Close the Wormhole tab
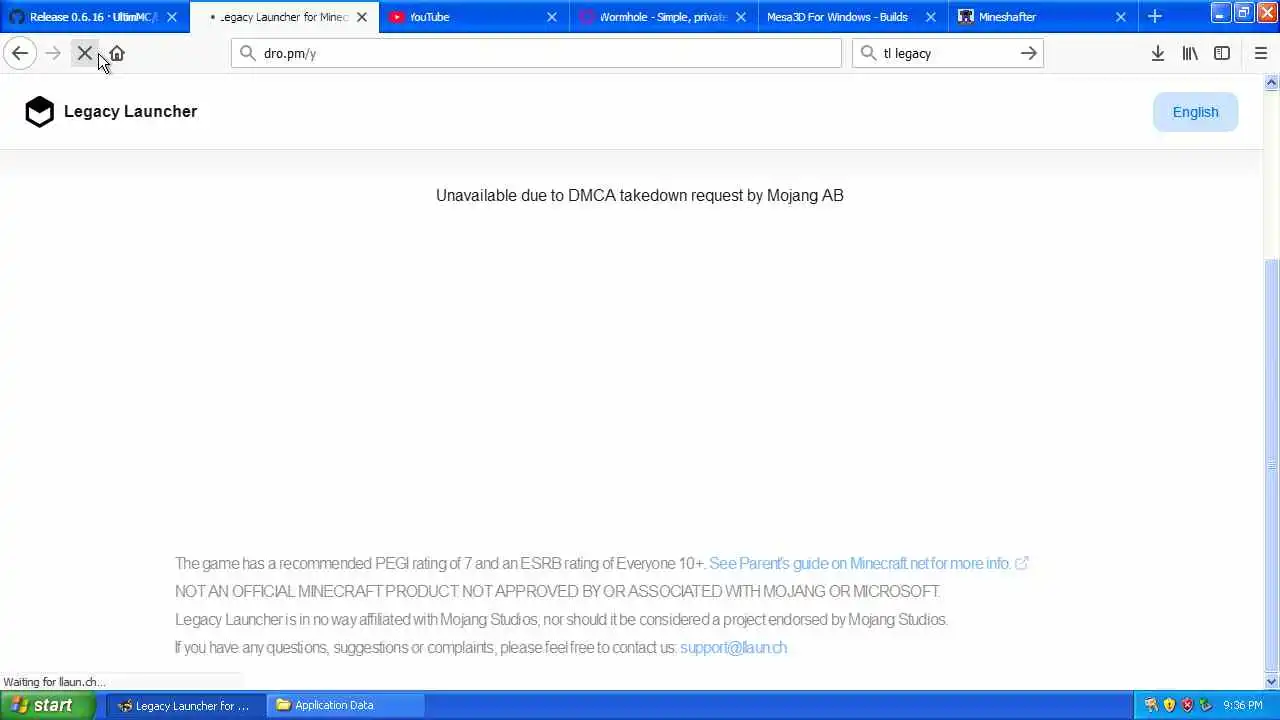 [741, 17]
